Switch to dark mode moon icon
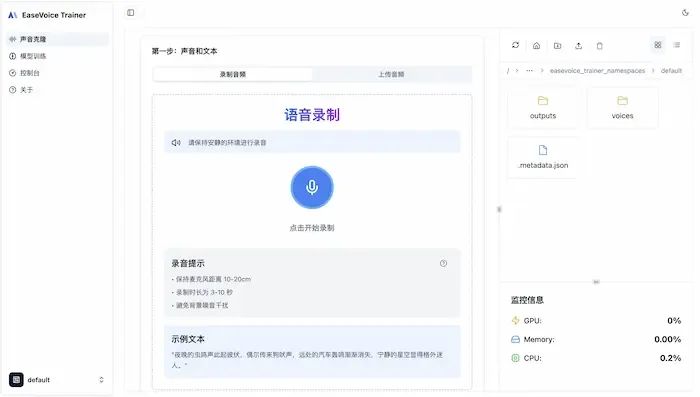 [x=685, y=13]
